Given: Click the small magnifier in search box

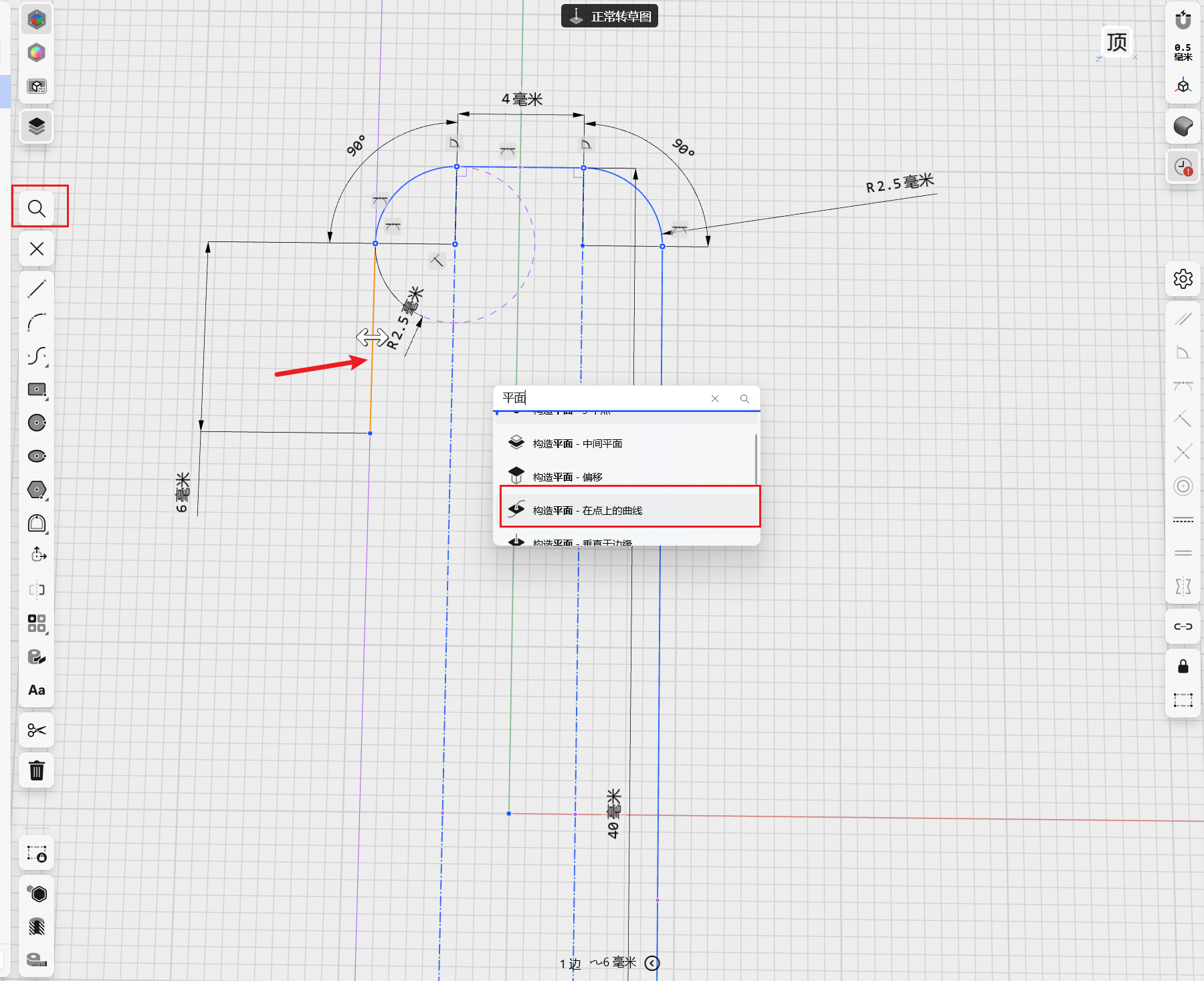Looking at the screenshot, I should tap(744, 399).
